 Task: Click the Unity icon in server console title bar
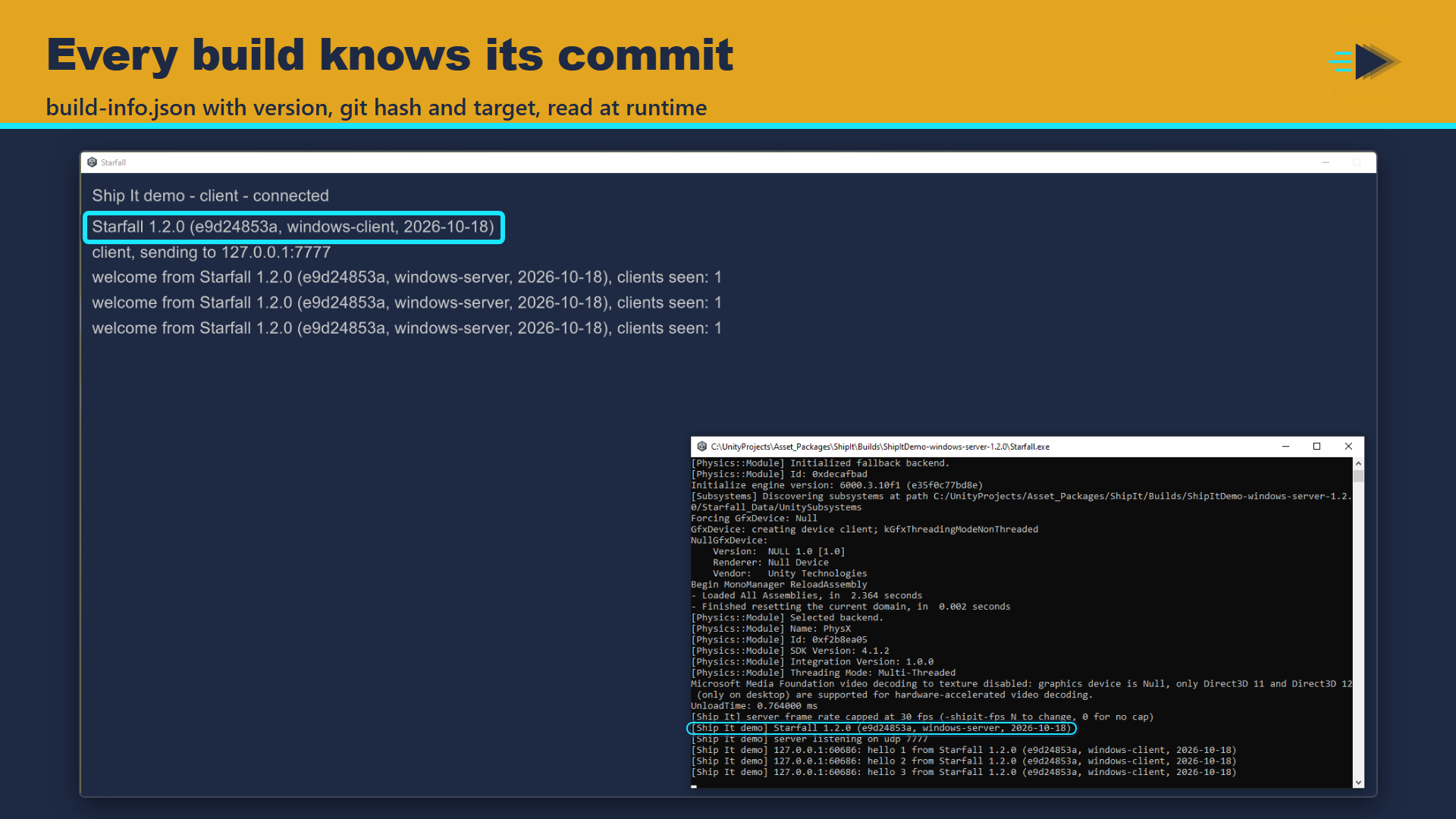coord(701,447)
